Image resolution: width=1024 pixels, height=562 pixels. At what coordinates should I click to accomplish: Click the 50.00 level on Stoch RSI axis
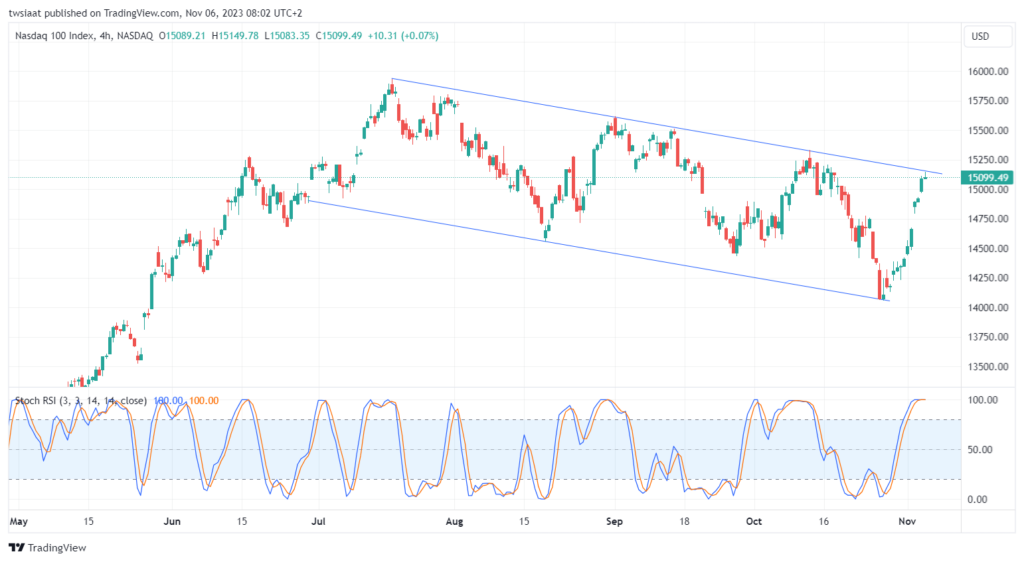pyautogui.click(x=980, y=450)
